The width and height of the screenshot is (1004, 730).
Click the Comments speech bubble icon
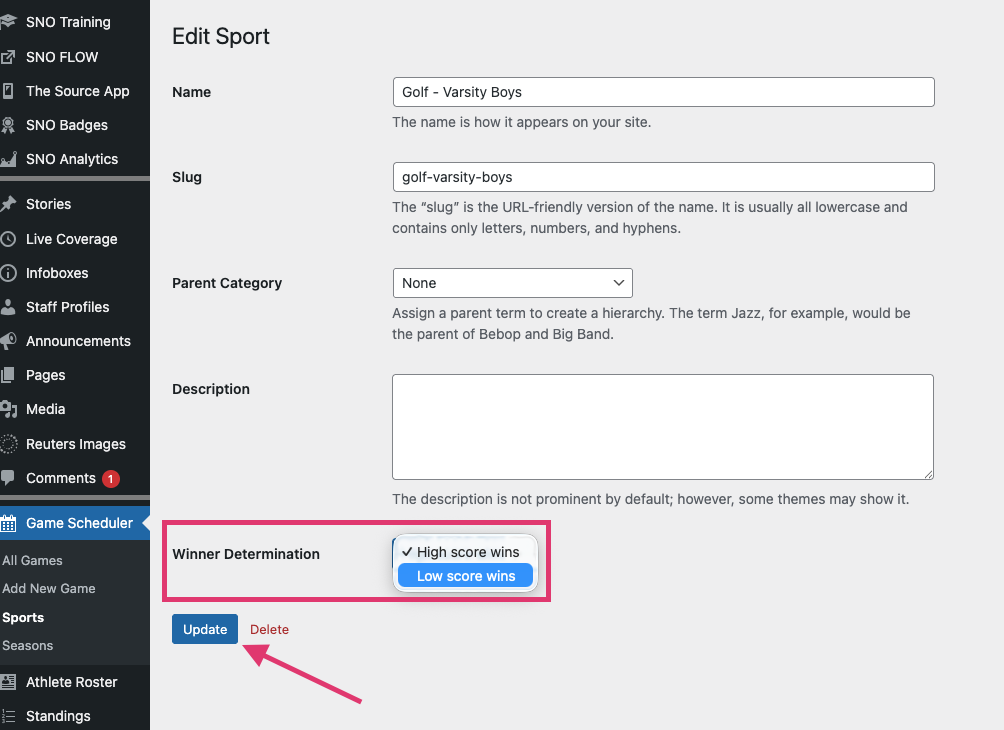pos(8,478)
